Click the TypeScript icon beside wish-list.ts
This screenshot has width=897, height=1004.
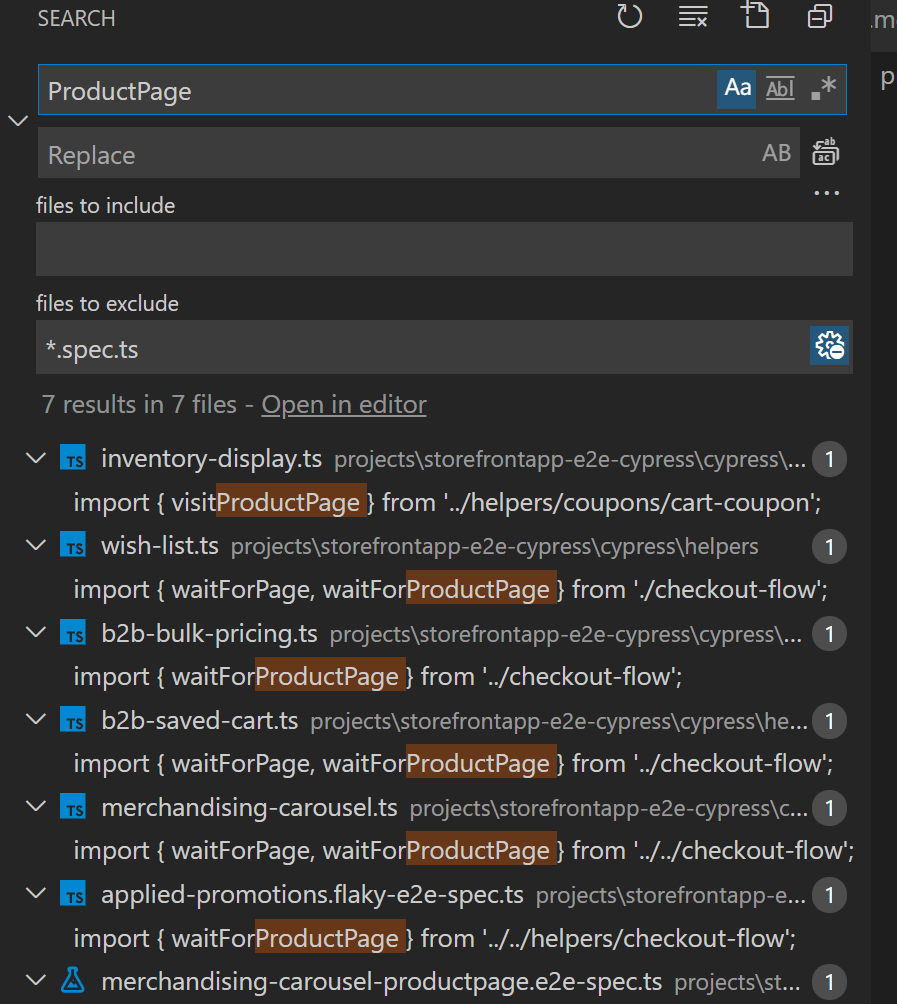73,546
